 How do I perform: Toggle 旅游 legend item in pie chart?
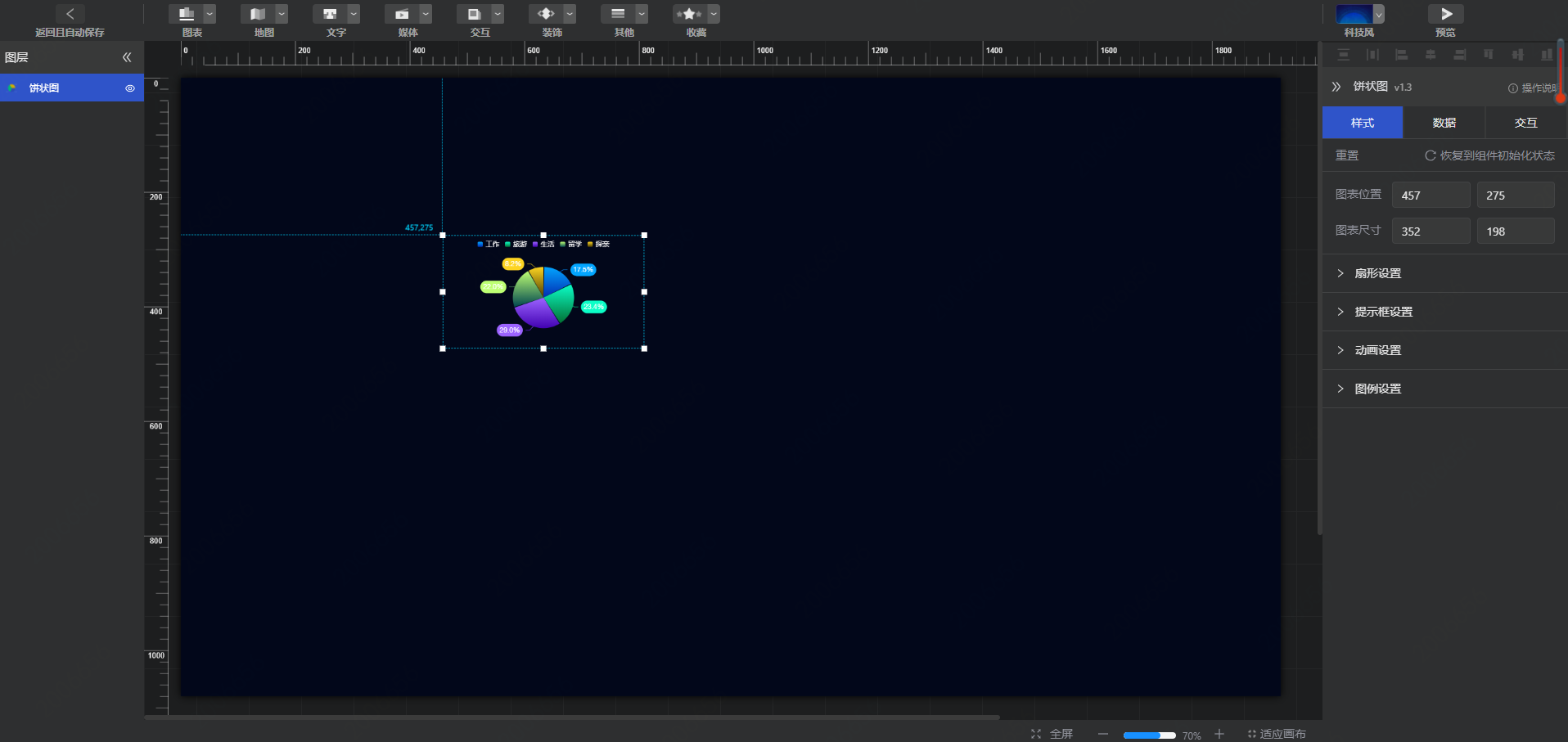tap(516, 244)
